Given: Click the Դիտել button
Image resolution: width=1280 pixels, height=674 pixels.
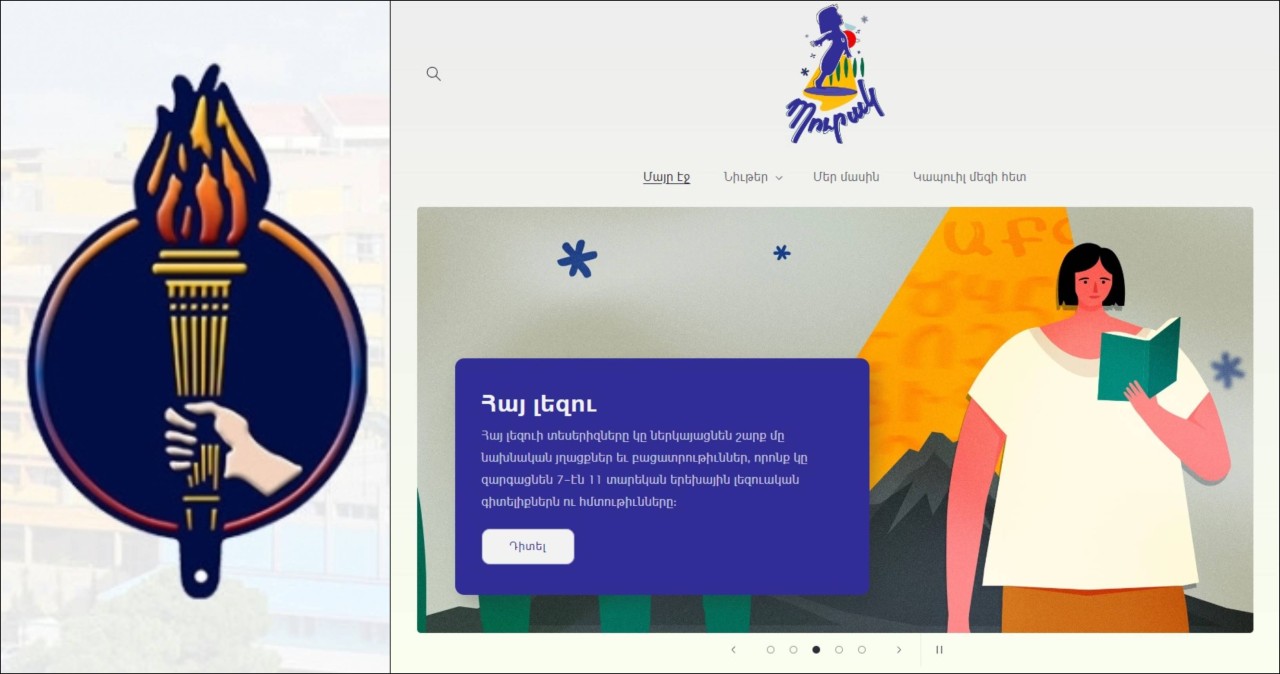Looking at the screenshot, I should (x=528, y=546).
